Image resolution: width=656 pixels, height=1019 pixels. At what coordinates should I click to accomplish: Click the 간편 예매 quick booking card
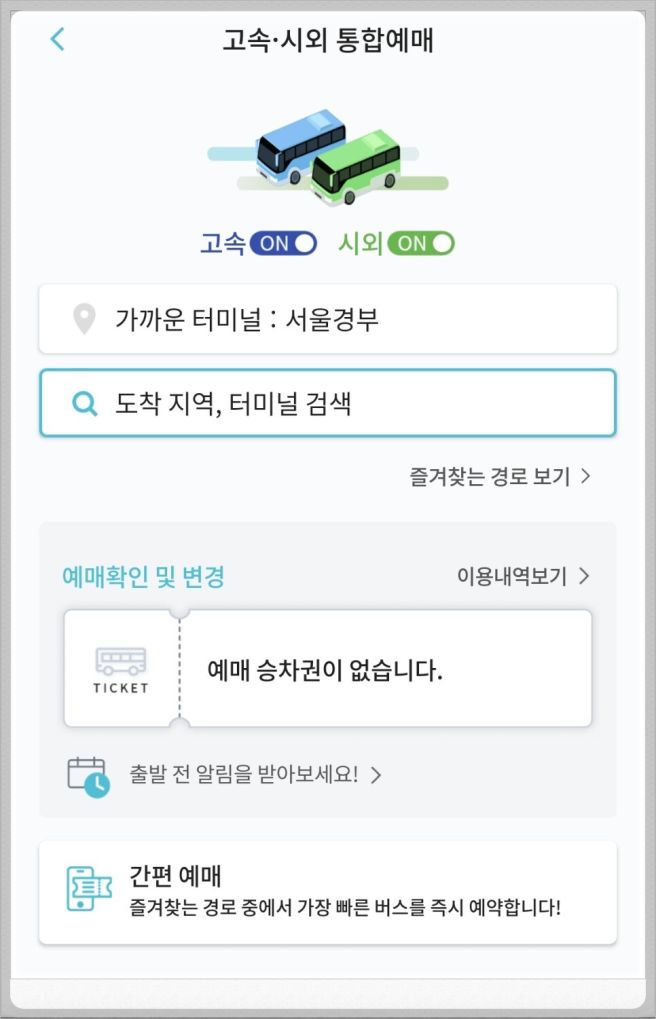(328, 891)
